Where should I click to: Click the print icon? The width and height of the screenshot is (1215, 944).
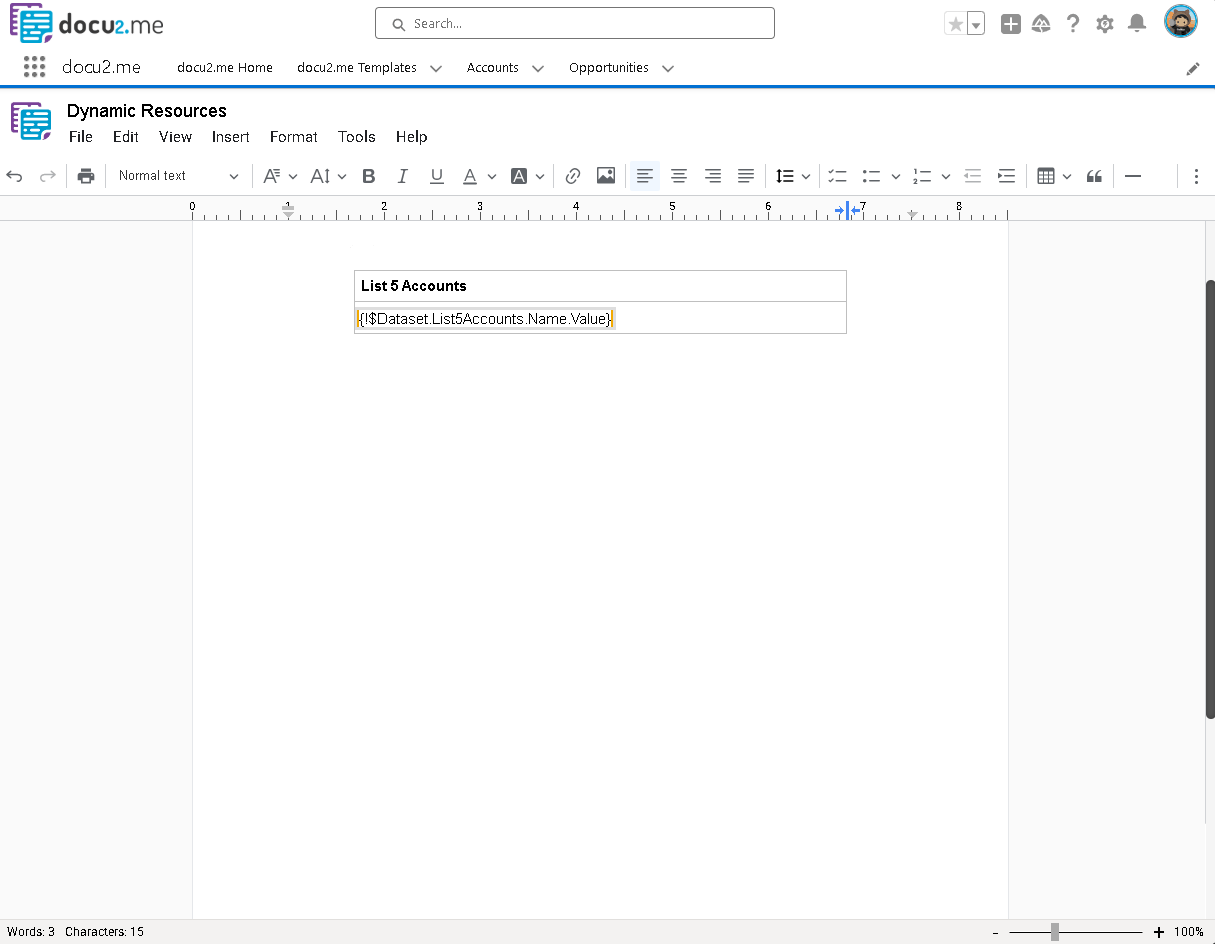click(86, 176)
